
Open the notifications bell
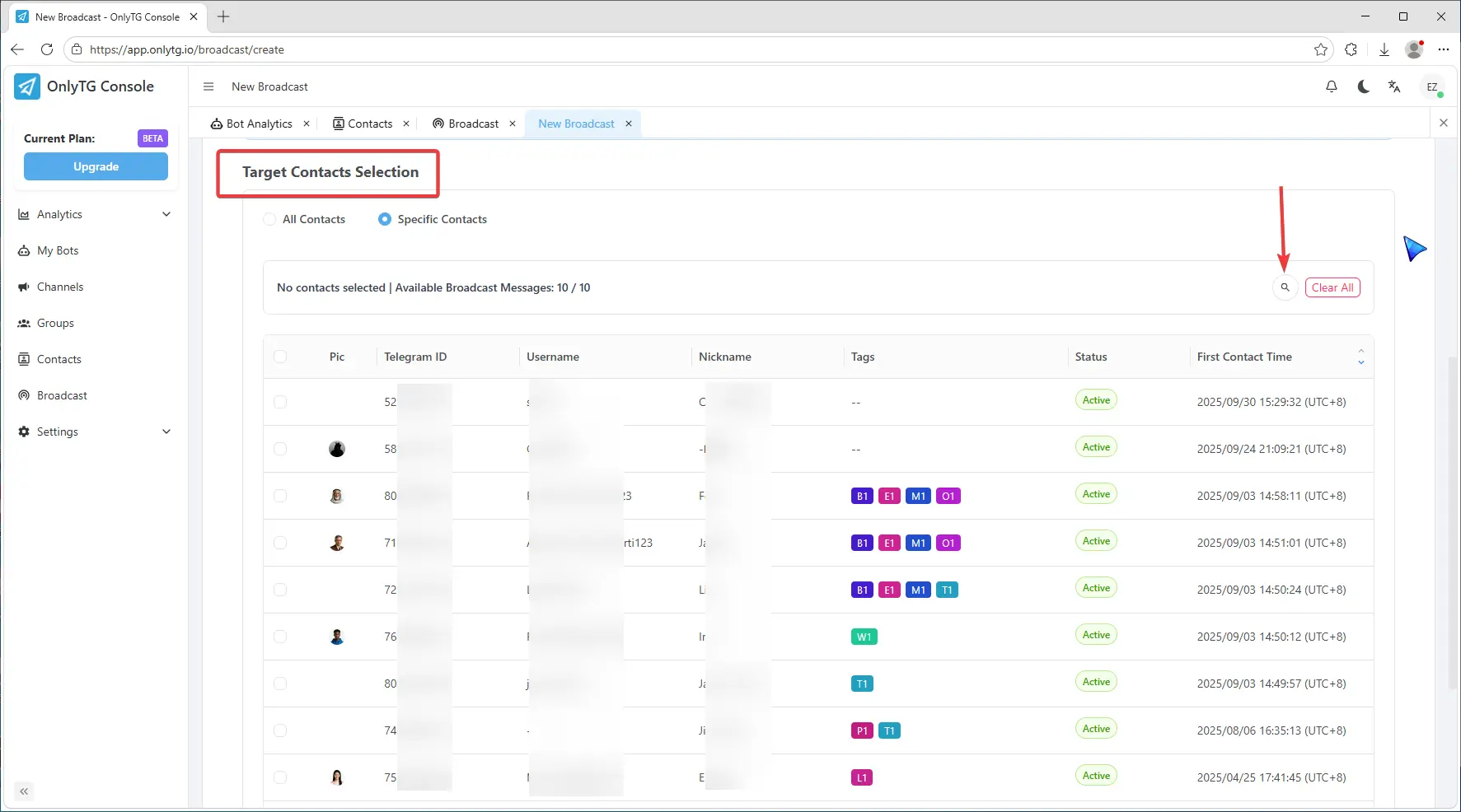coord(1331,86)
